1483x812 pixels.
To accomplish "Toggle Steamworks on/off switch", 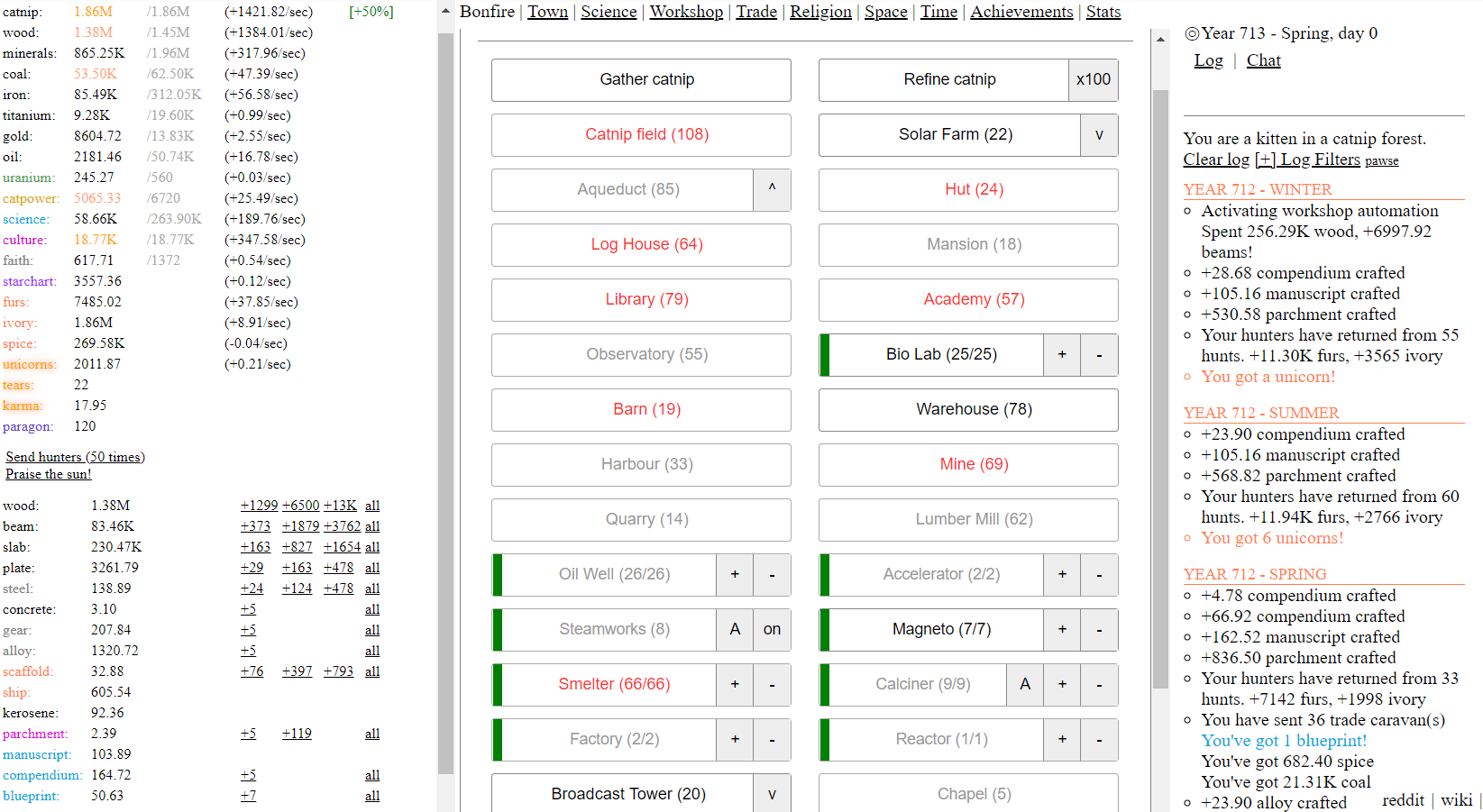I will [x=771, y=630].
